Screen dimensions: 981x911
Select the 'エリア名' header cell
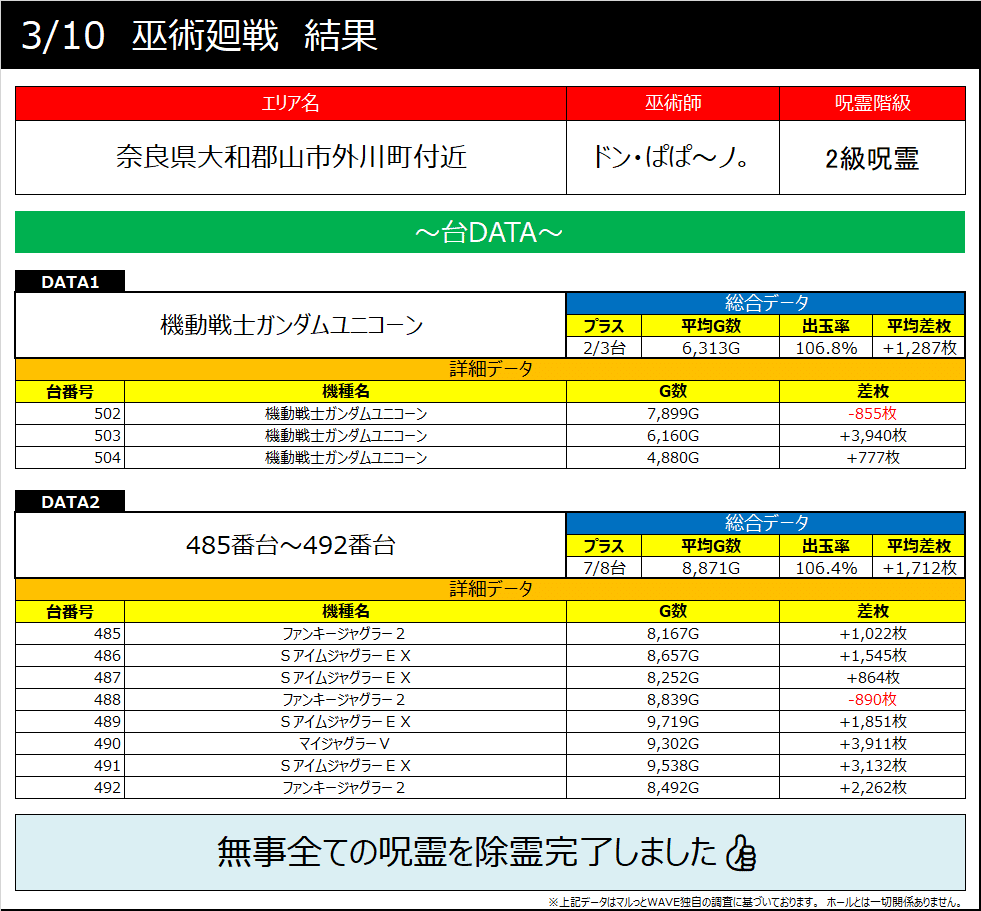[x=290, y=103]
